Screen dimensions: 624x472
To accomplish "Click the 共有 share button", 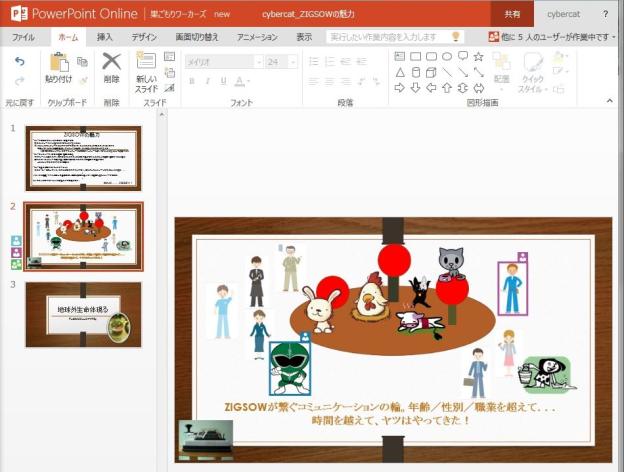I will pos(512,14).
